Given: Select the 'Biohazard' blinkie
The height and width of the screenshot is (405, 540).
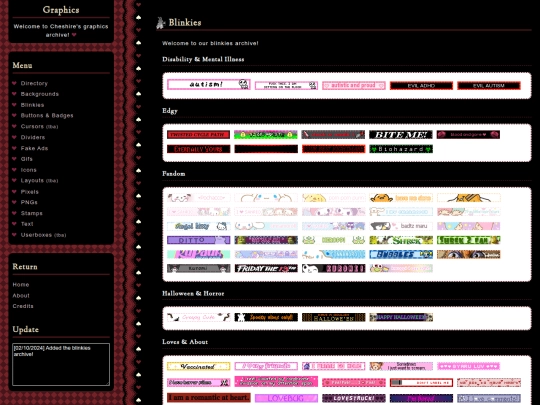Looking at the screenshot, I should coord(401,149).
